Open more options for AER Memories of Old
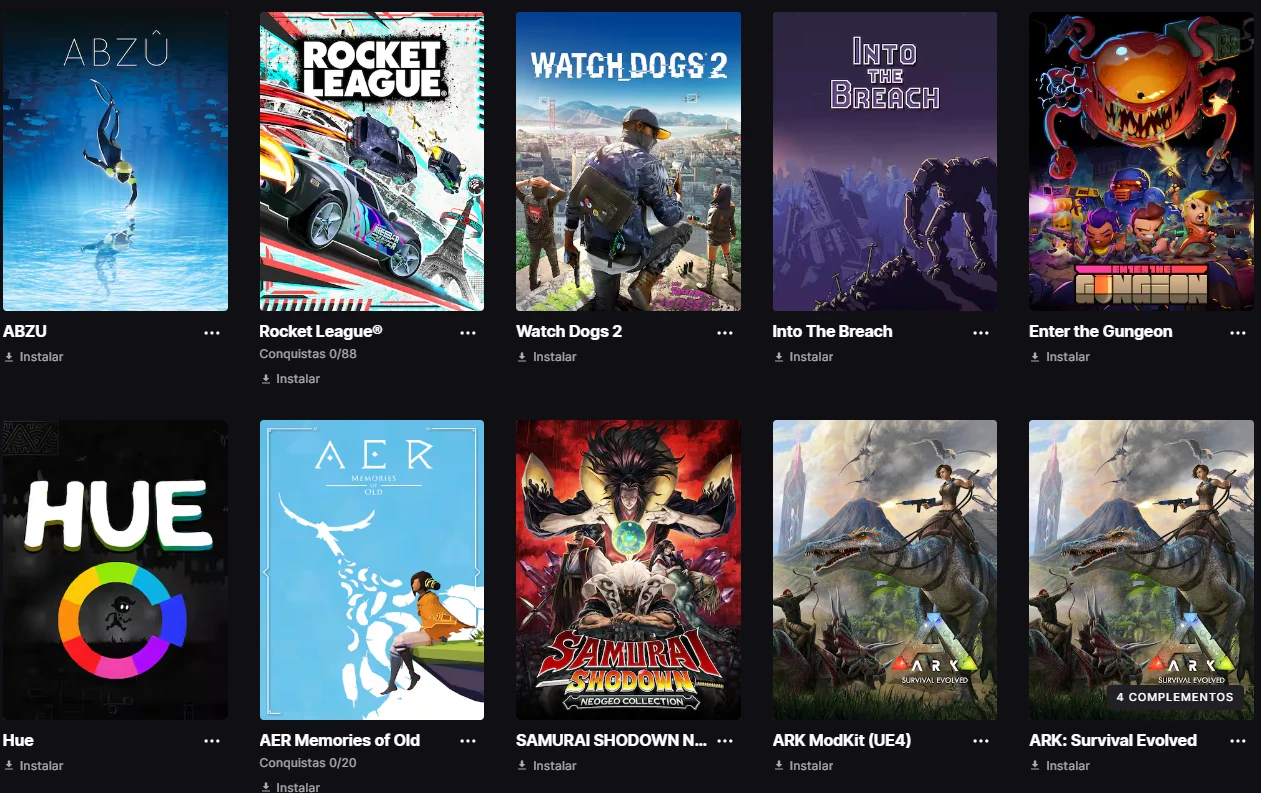 (x=468, y=741)
